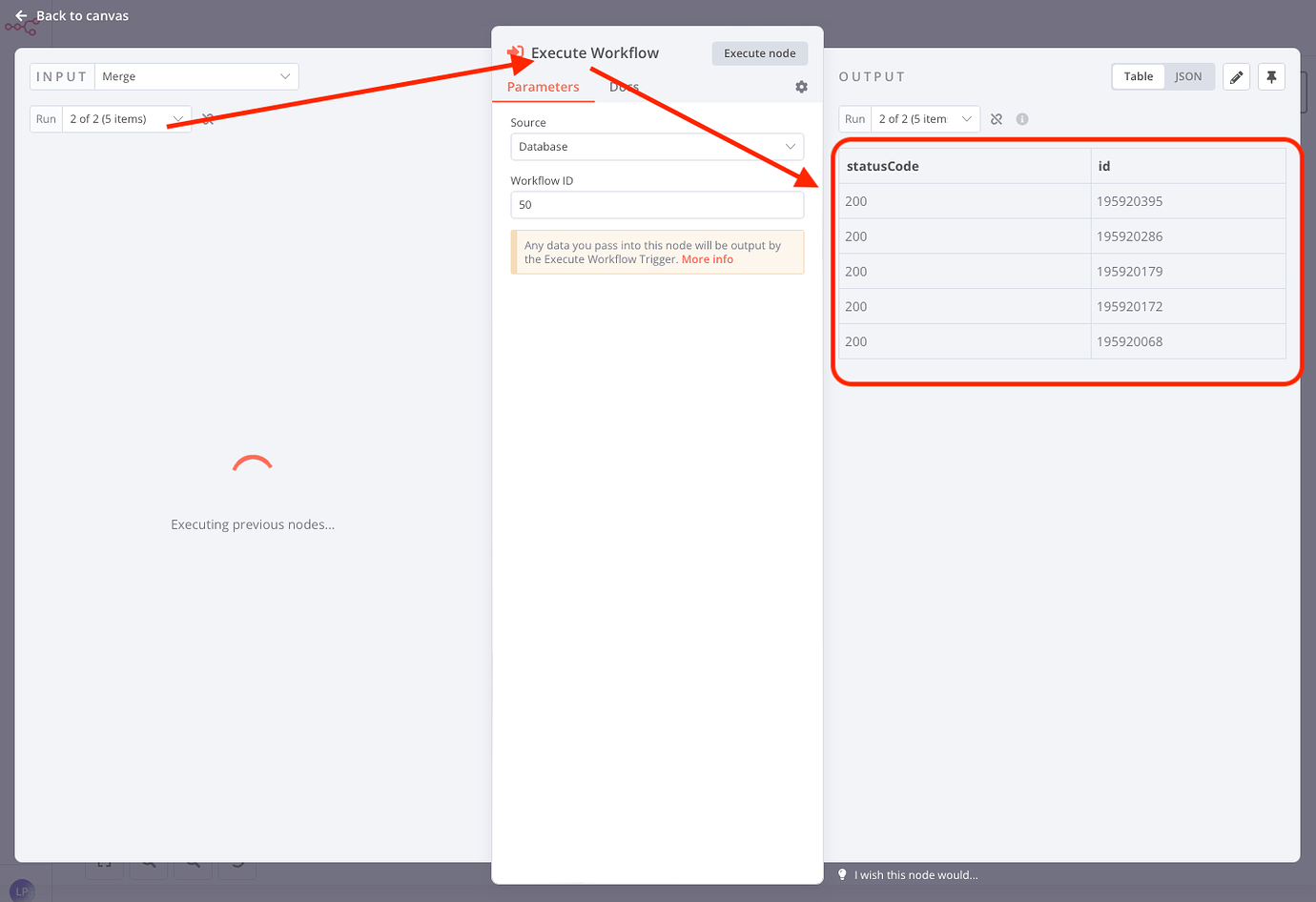
Task: Click the unlink icon next to the input Run selector
Action: (208, 118)
